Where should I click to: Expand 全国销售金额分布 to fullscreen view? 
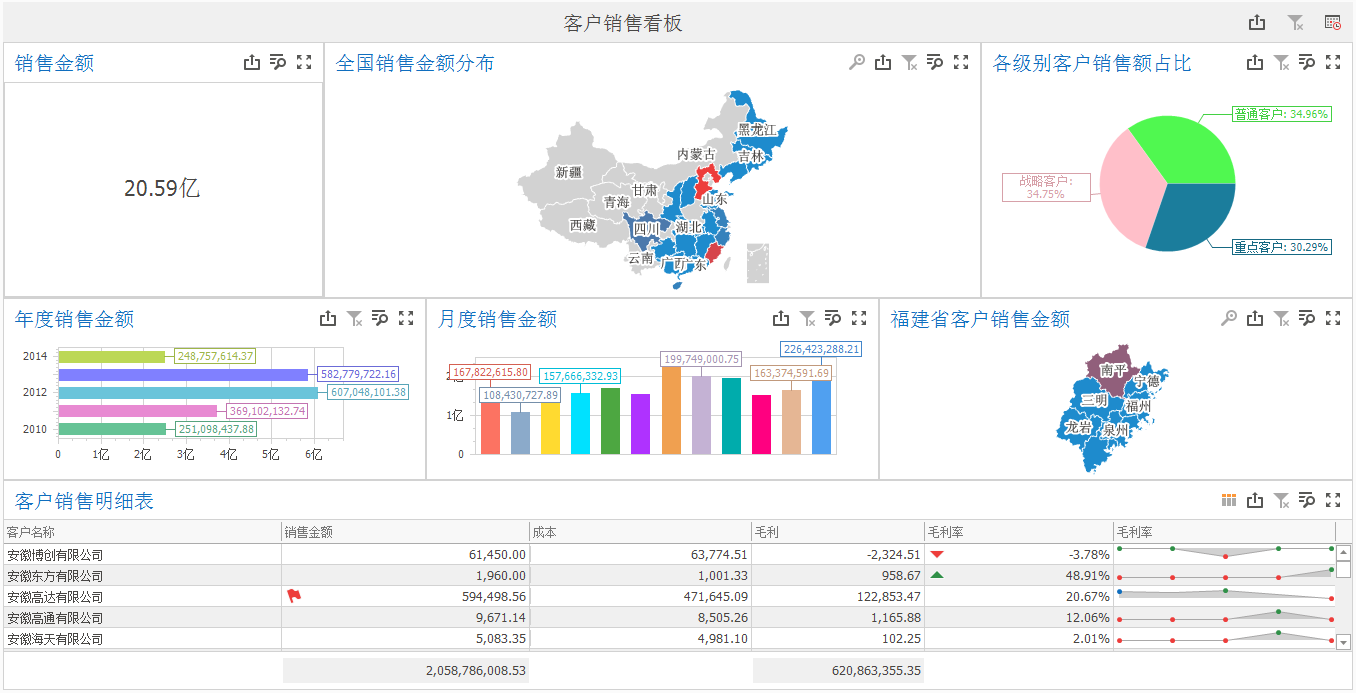(x=961, y=62)
